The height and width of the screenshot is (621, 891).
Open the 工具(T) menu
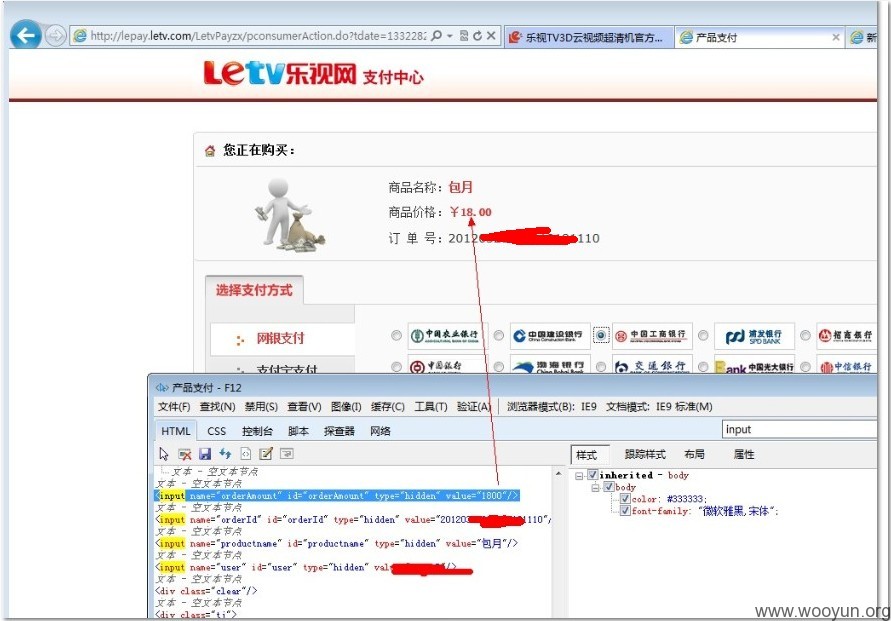click(x=431, y=407)
